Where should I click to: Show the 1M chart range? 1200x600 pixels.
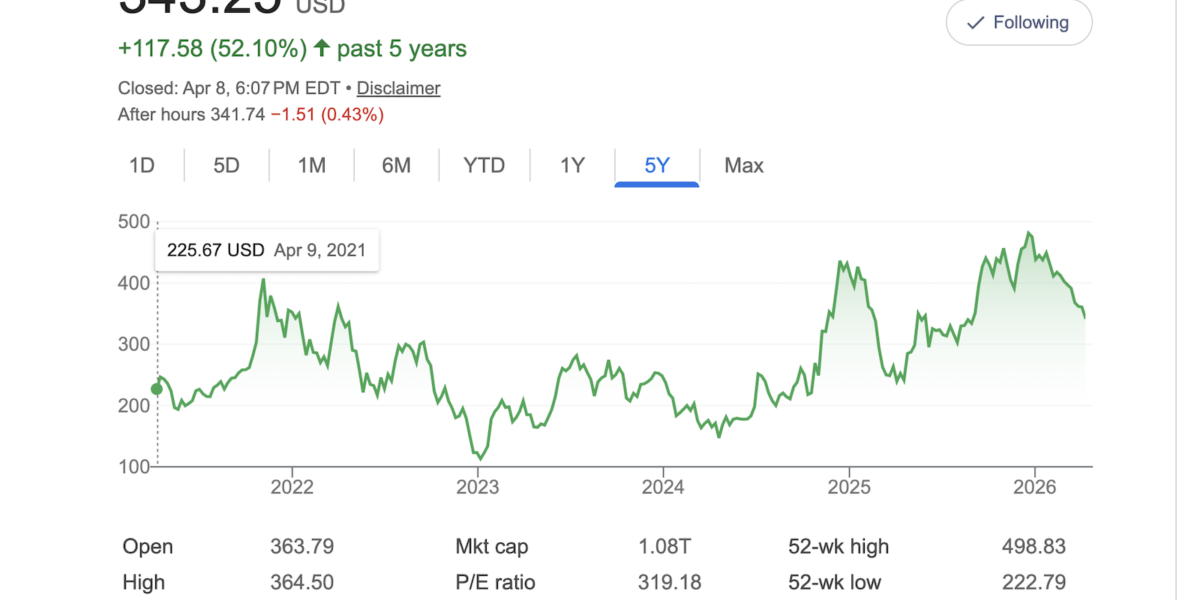(x=312, y=165)
